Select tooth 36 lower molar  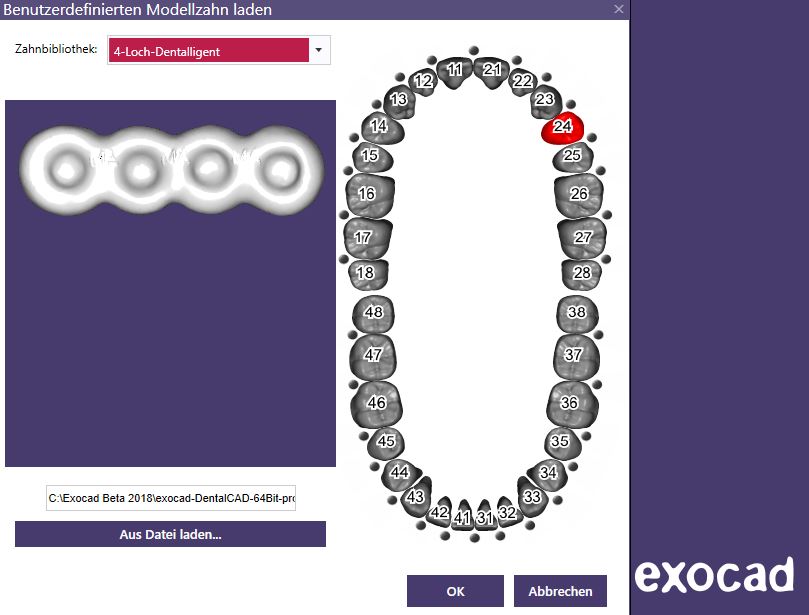click(572, 403)
